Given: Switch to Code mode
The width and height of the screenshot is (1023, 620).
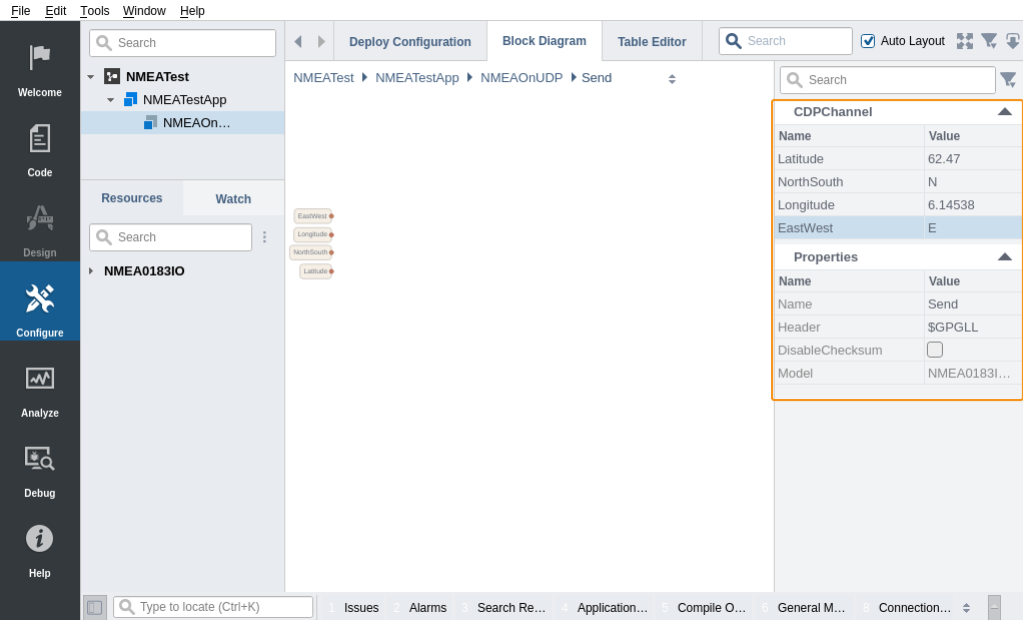Looking at the screenshot, I should 40,148.
